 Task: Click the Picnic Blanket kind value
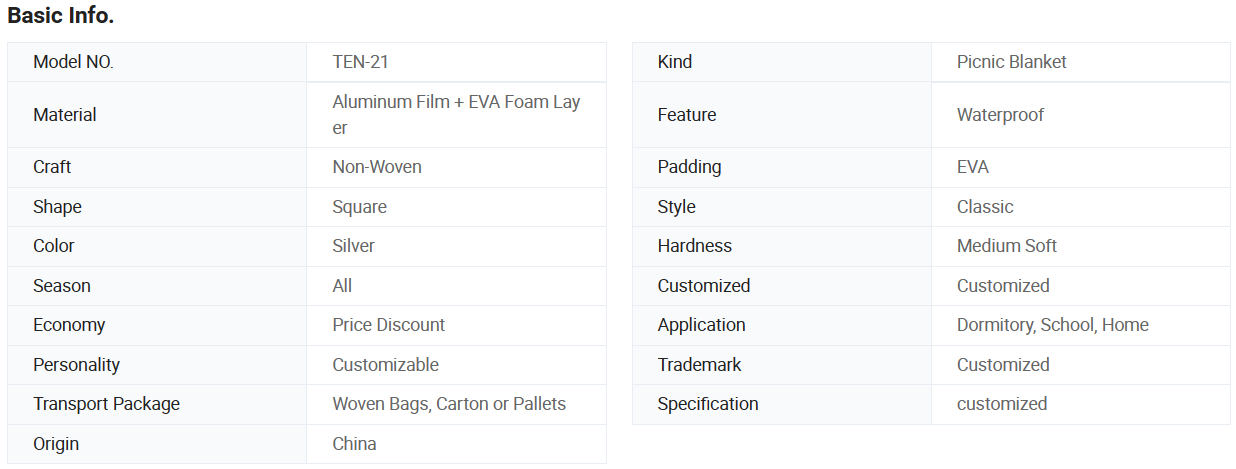click(1011, 62)
